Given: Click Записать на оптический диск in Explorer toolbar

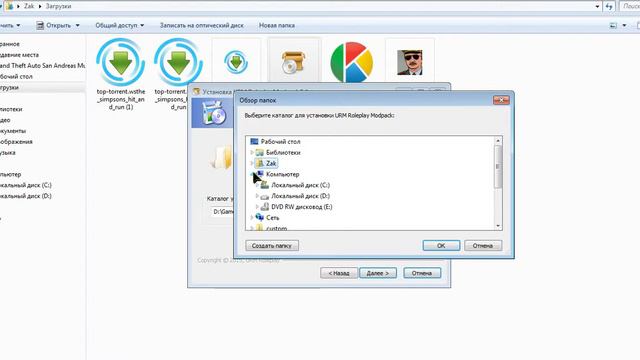Looking at the screenshot, I should [202, 25].
